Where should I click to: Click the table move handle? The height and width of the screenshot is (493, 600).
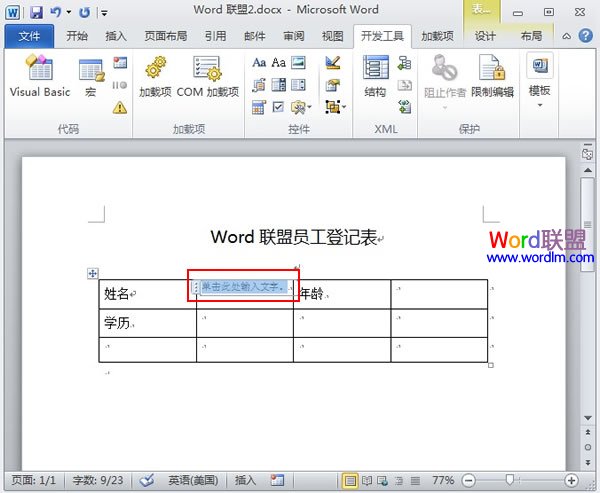pos(93,273)
